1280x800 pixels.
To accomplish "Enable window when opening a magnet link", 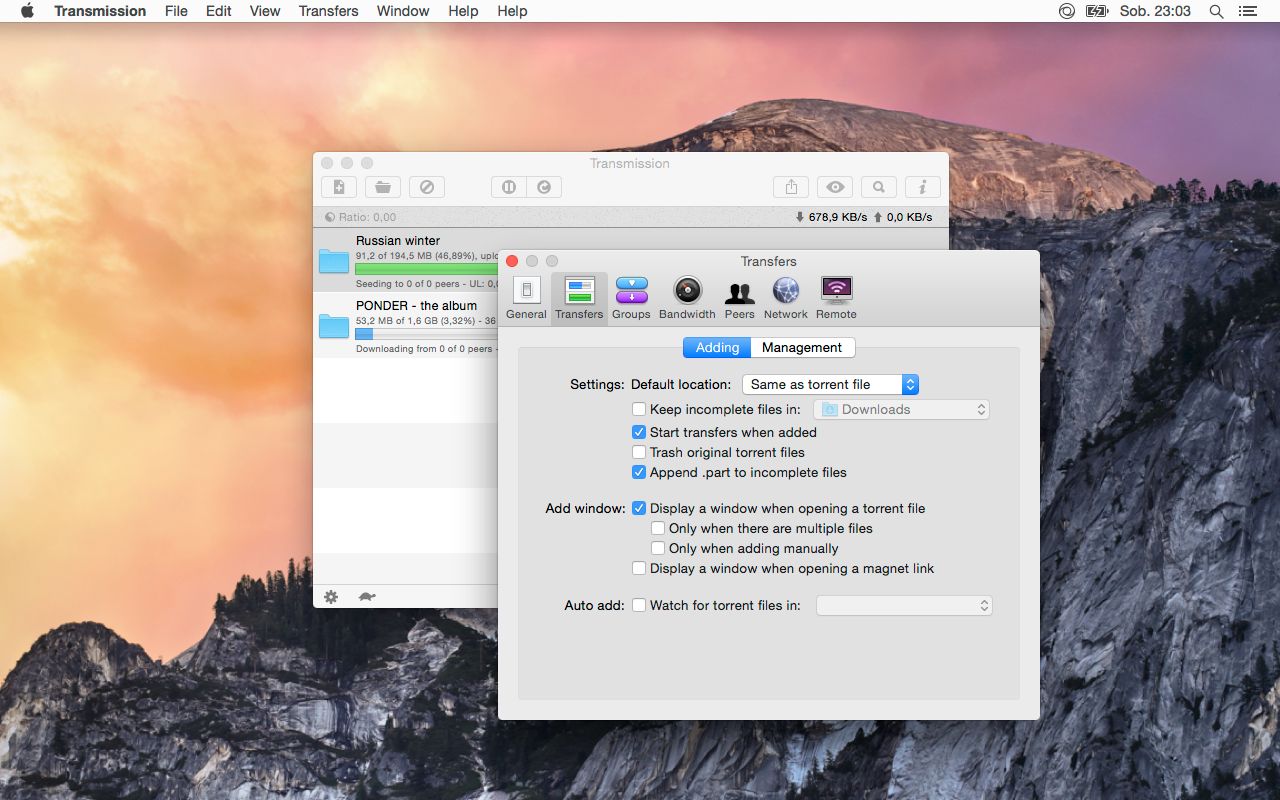I will [x=639, y=568].
